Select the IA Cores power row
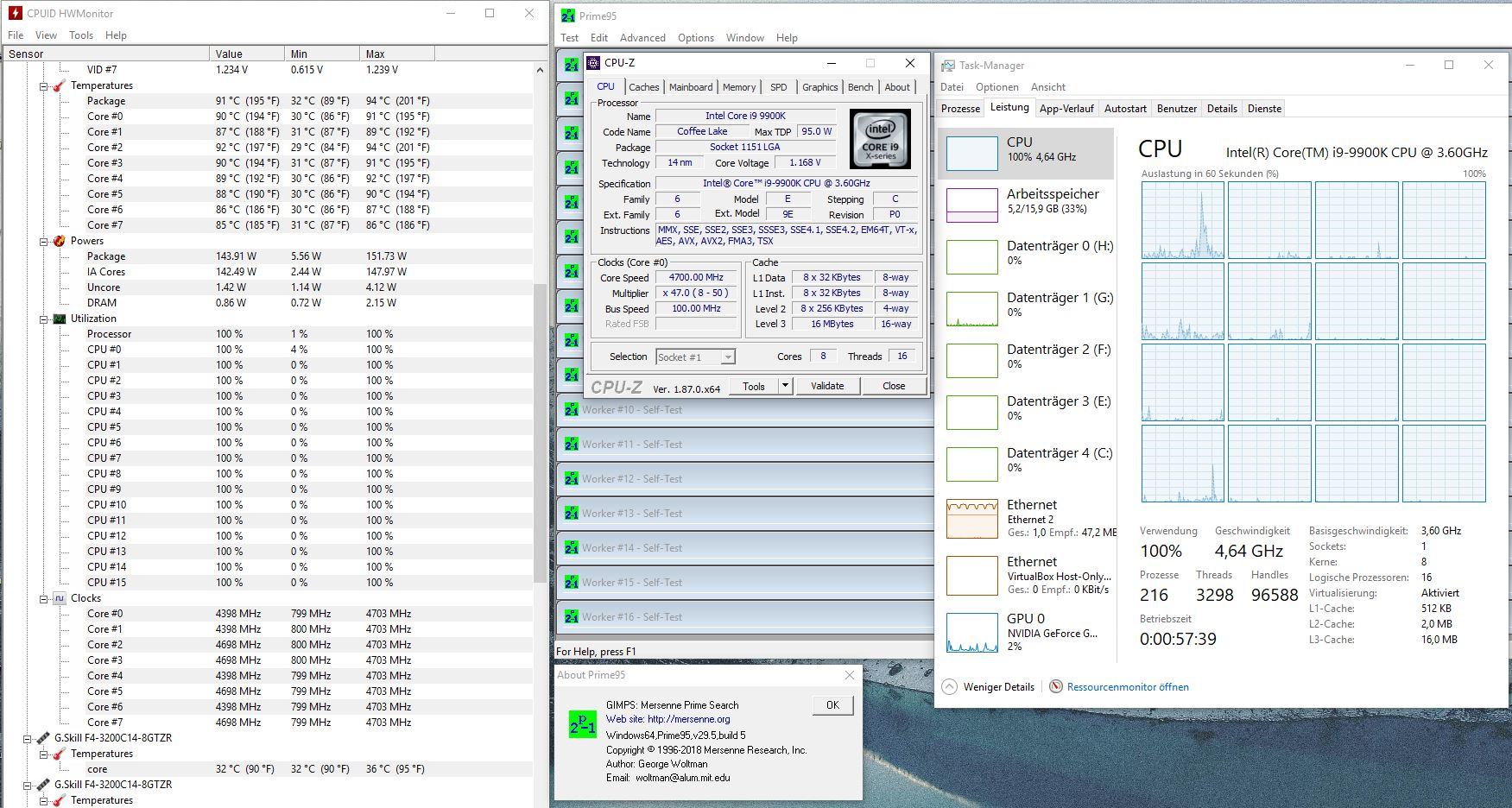Image resolution: width=1512 pixels, height=808 pixels. pos(268,272)
